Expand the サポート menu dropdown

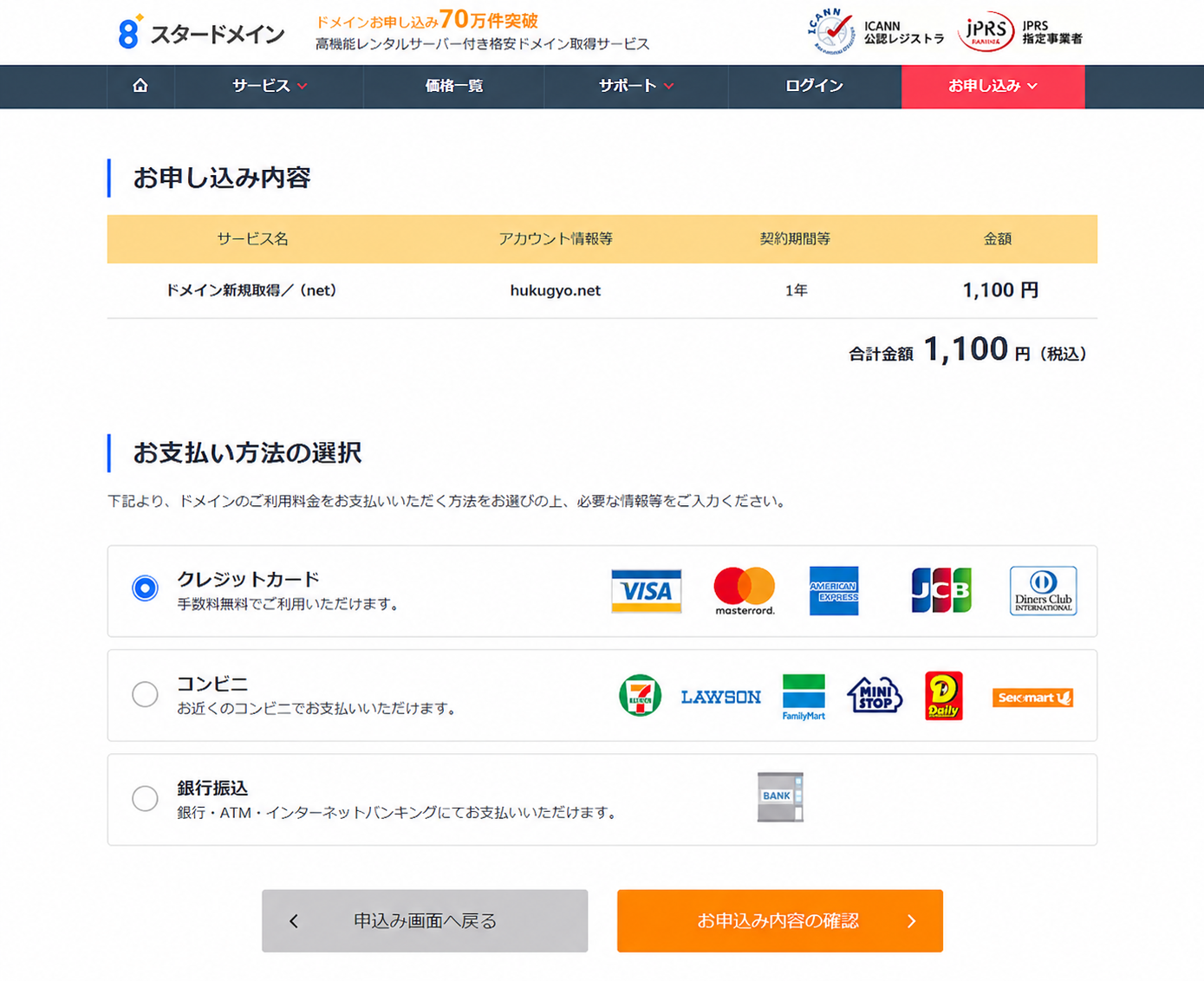tap(636, 86)
